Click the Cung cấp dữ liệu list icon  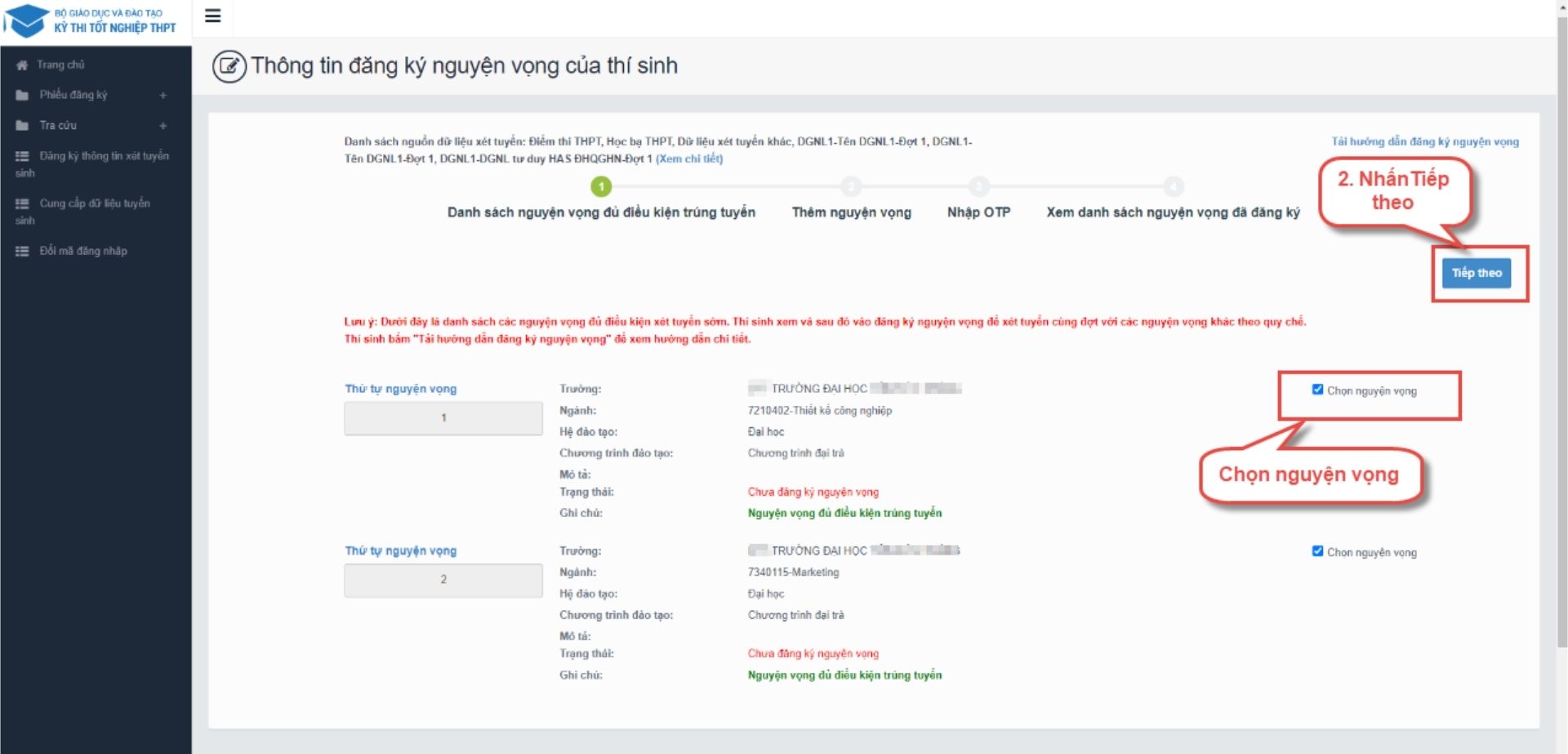(22, 203)
